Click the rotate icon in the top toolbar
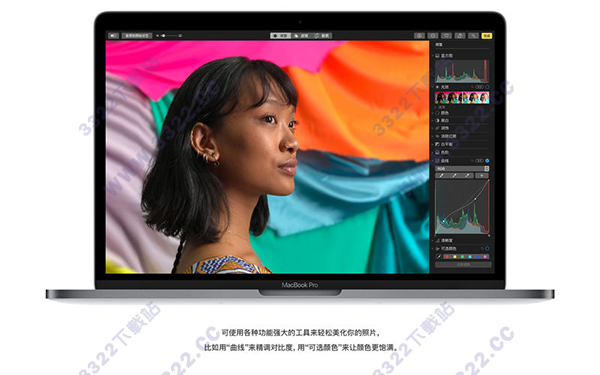The image size is (600, 375). (x=460, y=36)
